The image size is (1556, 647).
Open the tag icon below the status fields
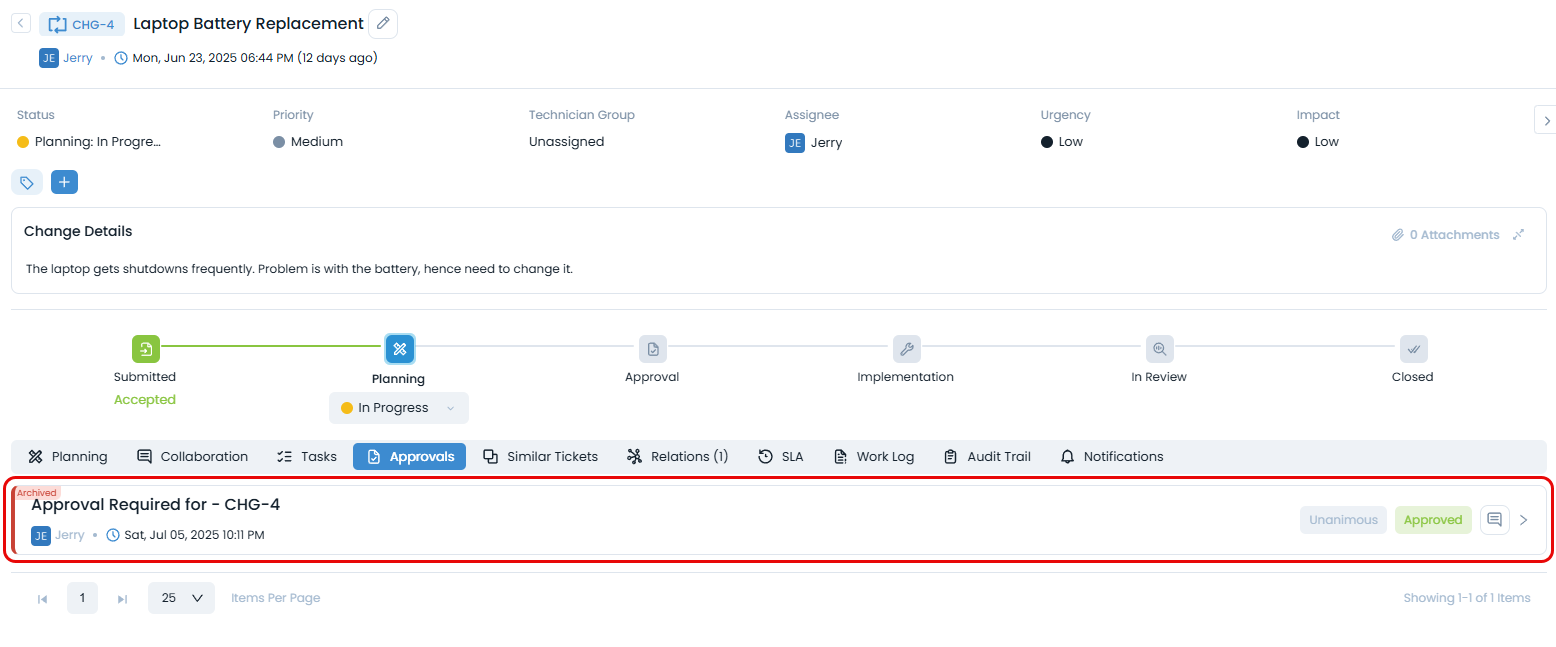[x=26, y=182]
